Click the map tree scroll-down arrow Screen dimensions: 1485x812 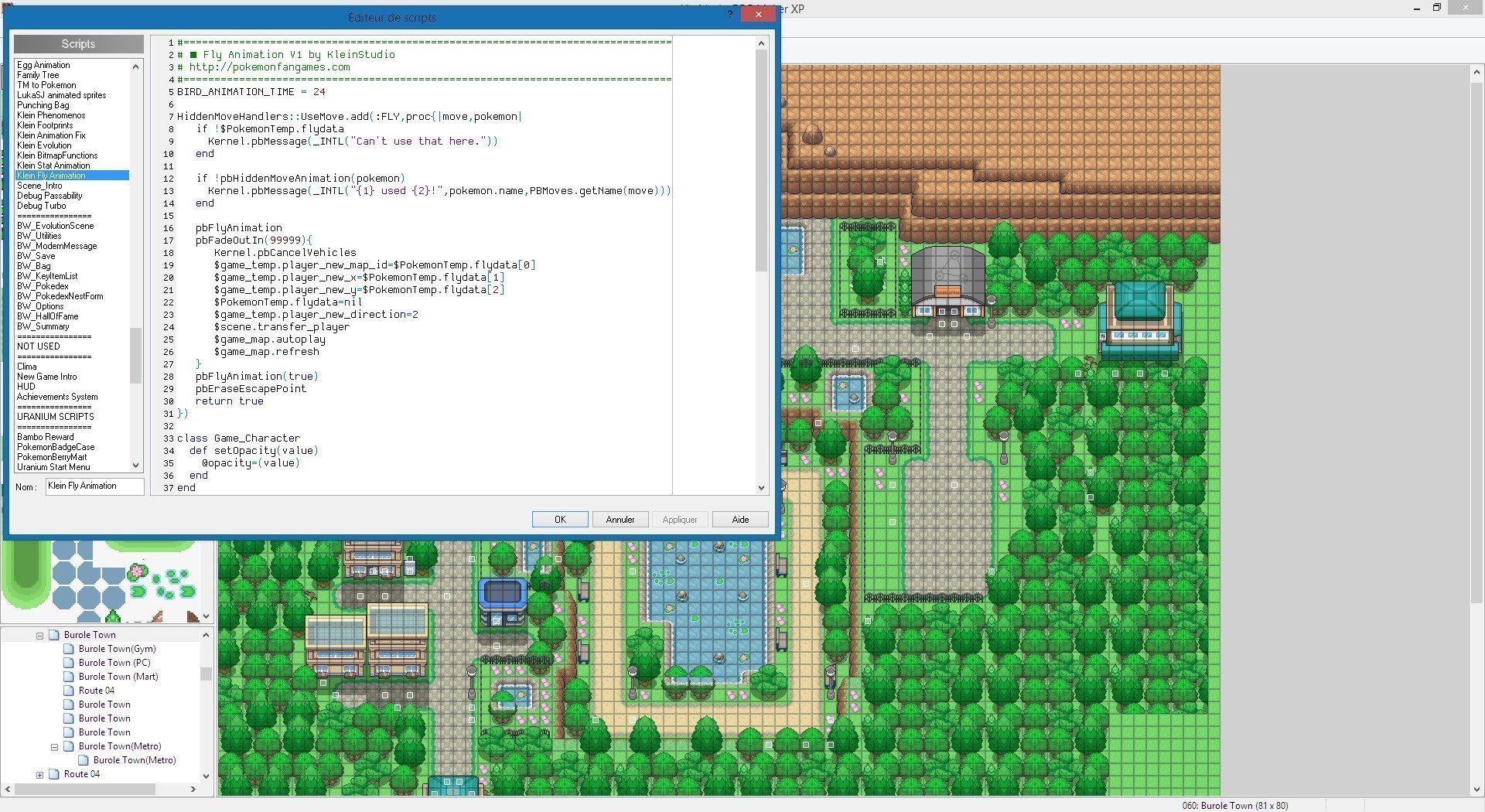click(206, 776)
